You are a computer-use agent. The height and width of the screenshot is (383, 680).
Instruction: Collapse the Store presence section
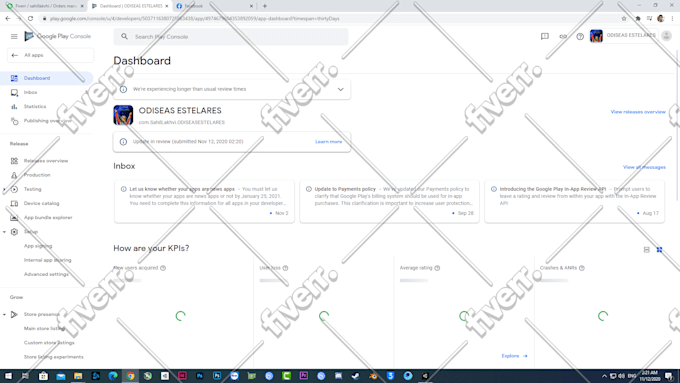[4, 314]
